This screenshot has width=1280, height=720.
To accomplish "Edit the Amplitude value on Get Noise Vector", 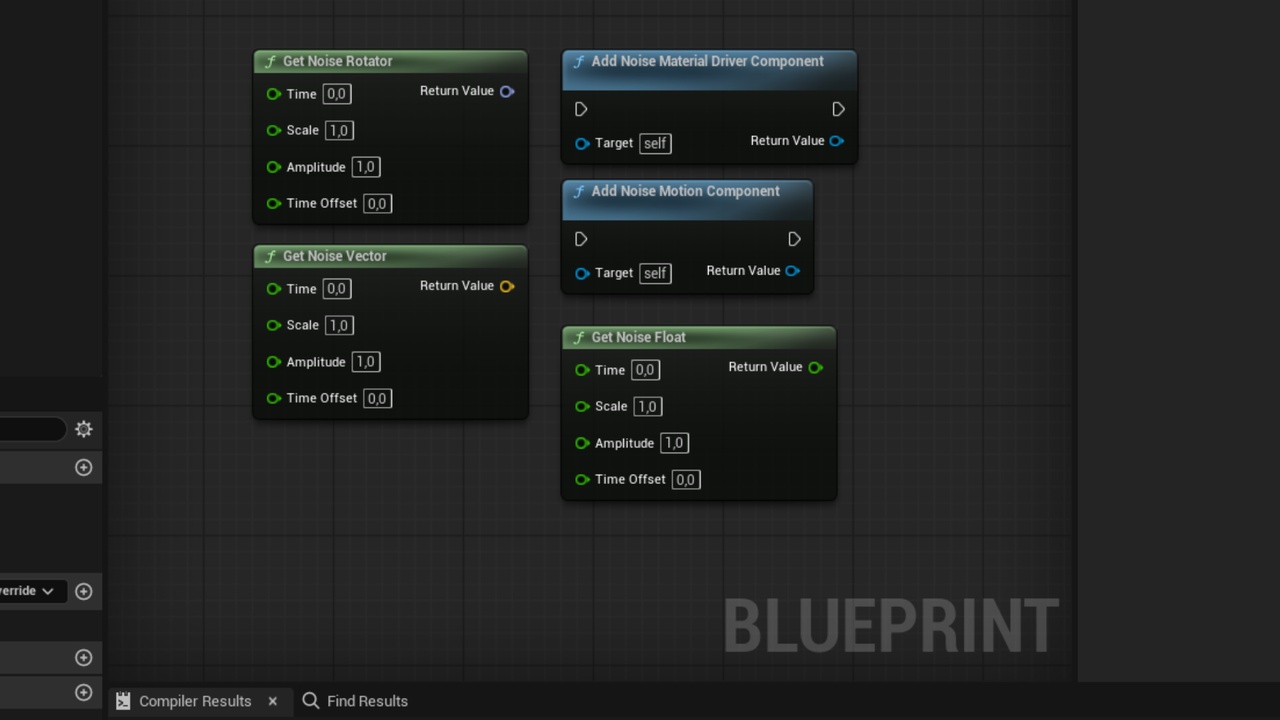I will [x=366, y=362].
